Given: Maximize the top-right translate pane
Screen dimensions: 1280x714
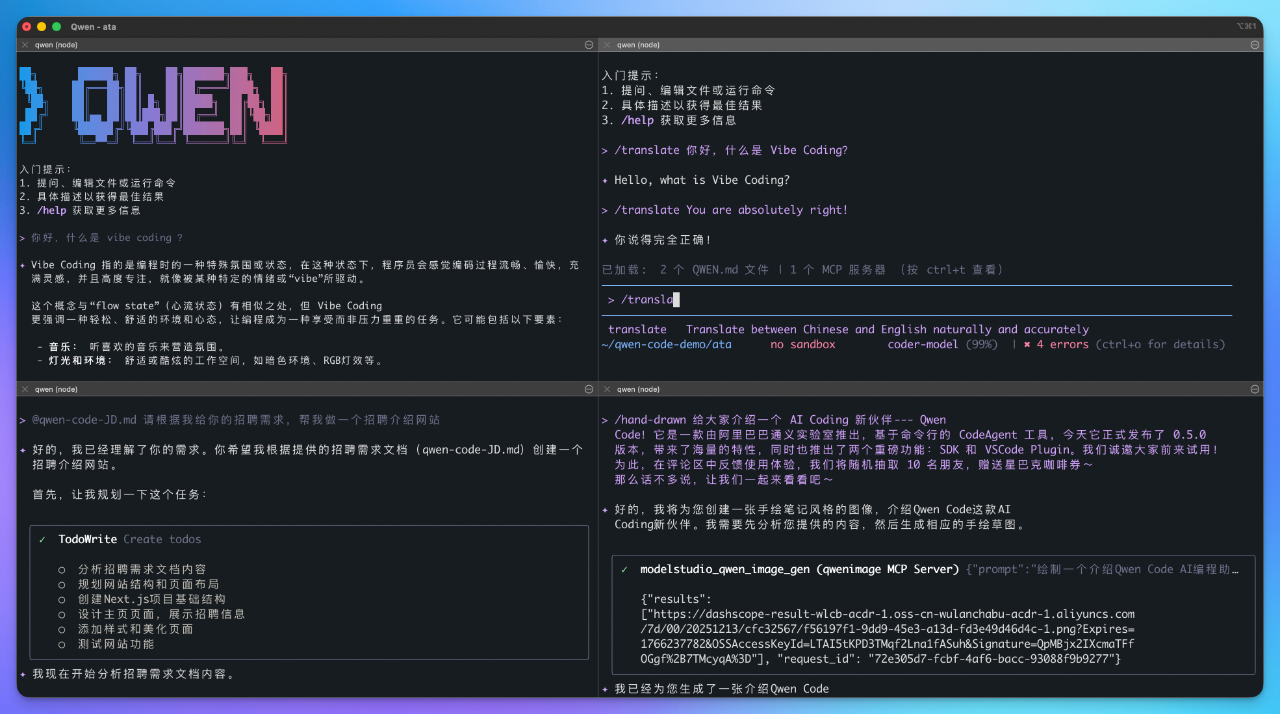Looking at the screenshot, I should point(1257,44).
